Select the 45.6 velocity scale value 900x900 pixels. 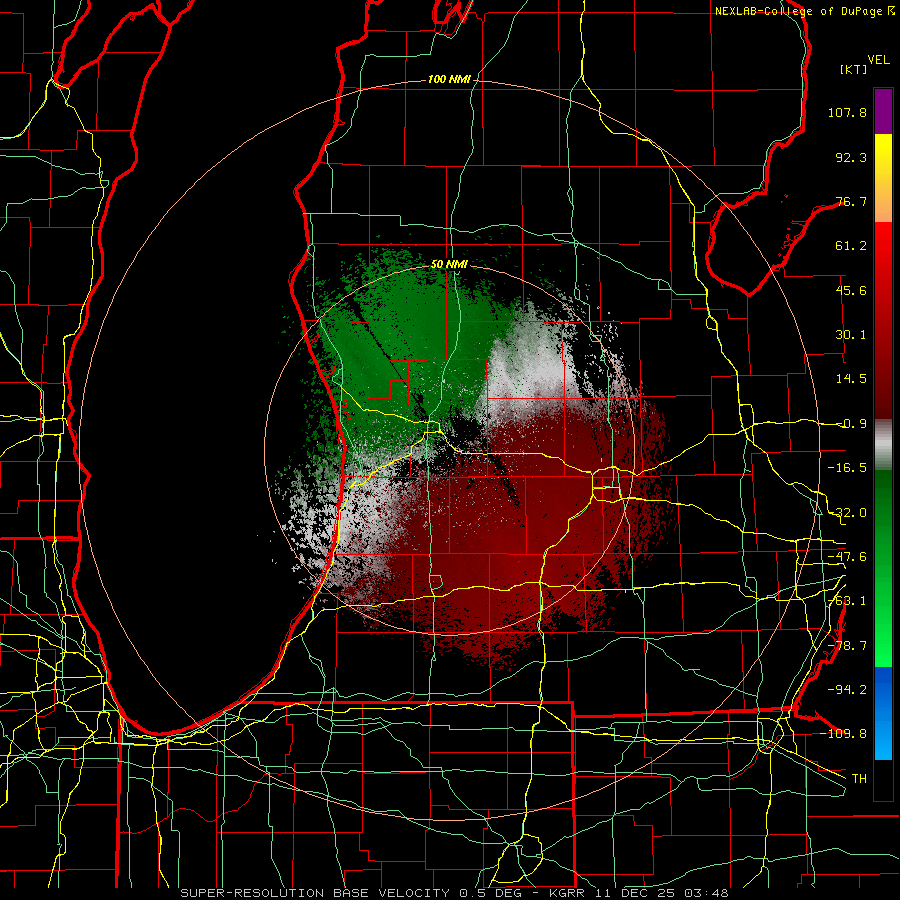(851, 290)
